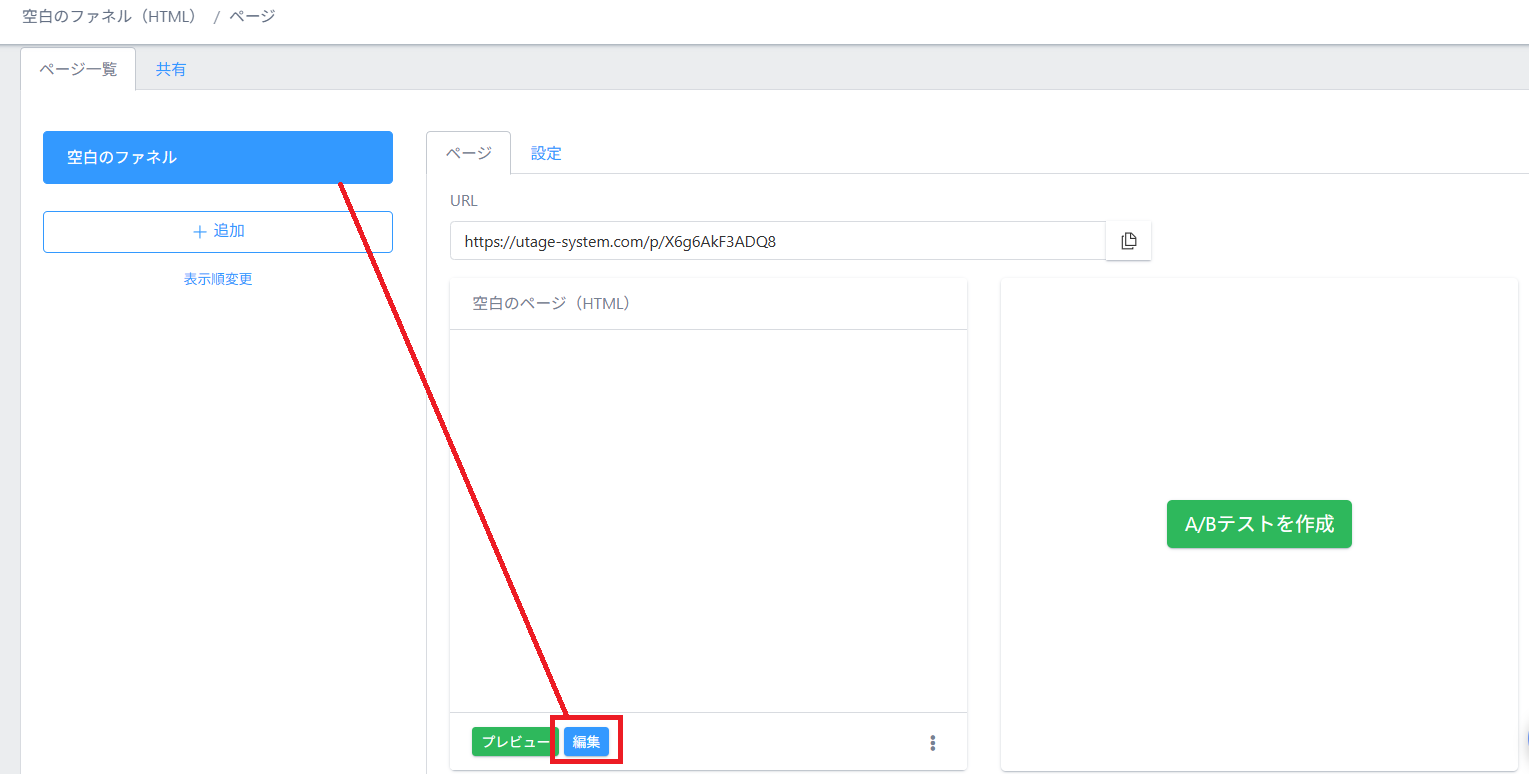Click the ページ breadcrumb item
The width and height of the screenshot is (1529, 774).
point(252,16)
